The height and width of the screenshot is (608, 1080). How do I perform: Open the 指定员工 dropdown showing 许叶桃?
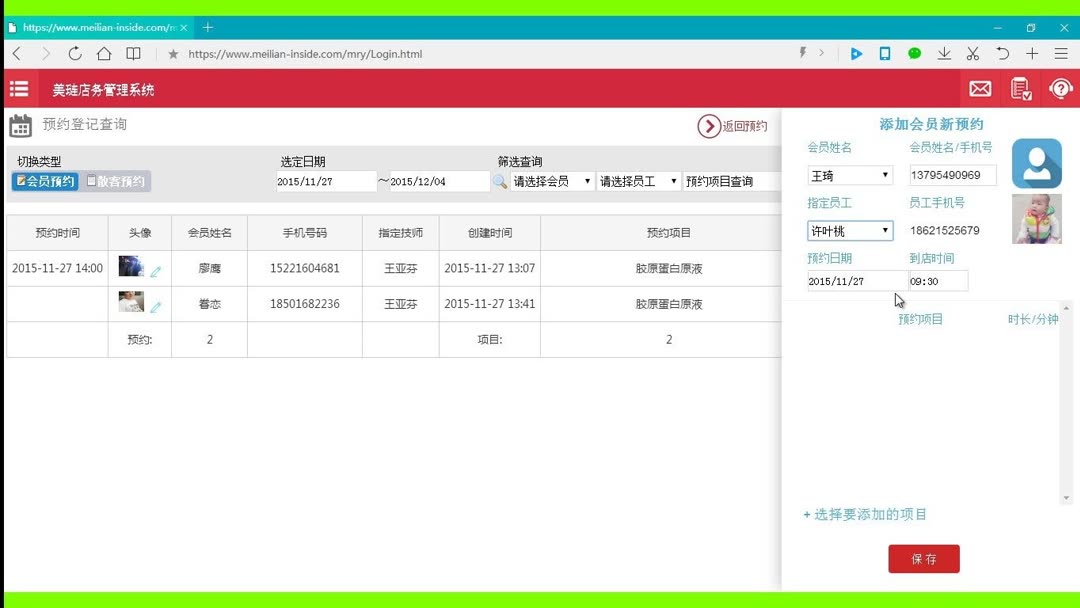tap(849, 230)
